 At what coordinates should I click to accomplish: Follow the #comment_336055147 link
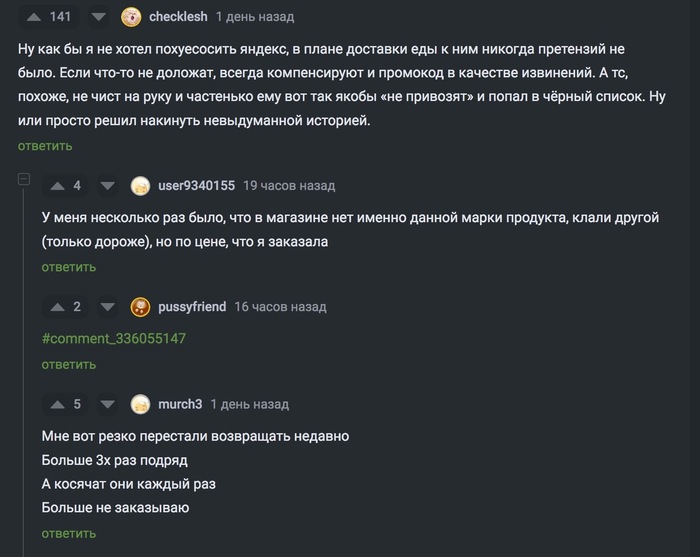(114, 338)
